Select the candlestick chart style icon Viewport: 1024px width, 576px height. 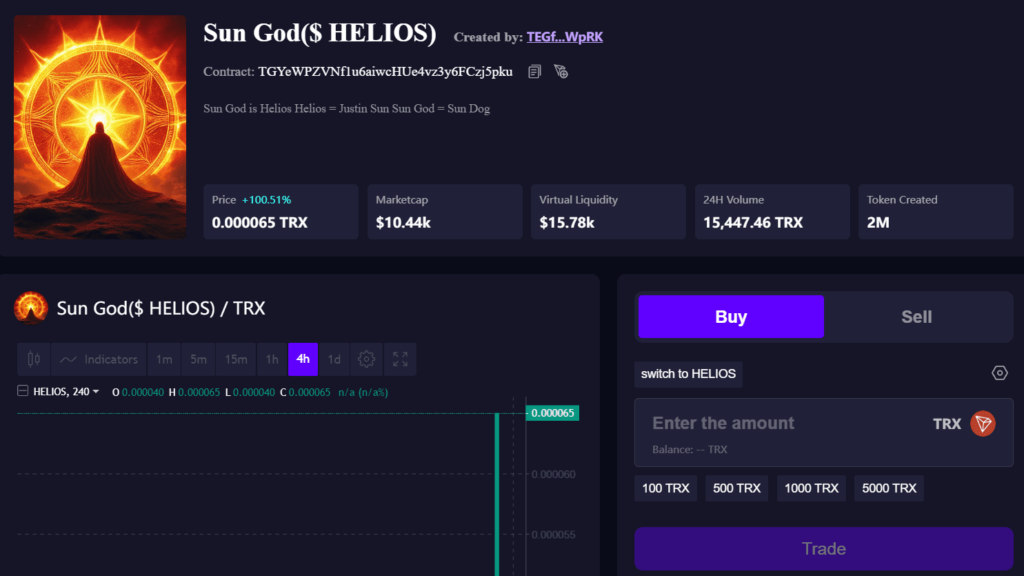tap(34, 359)
